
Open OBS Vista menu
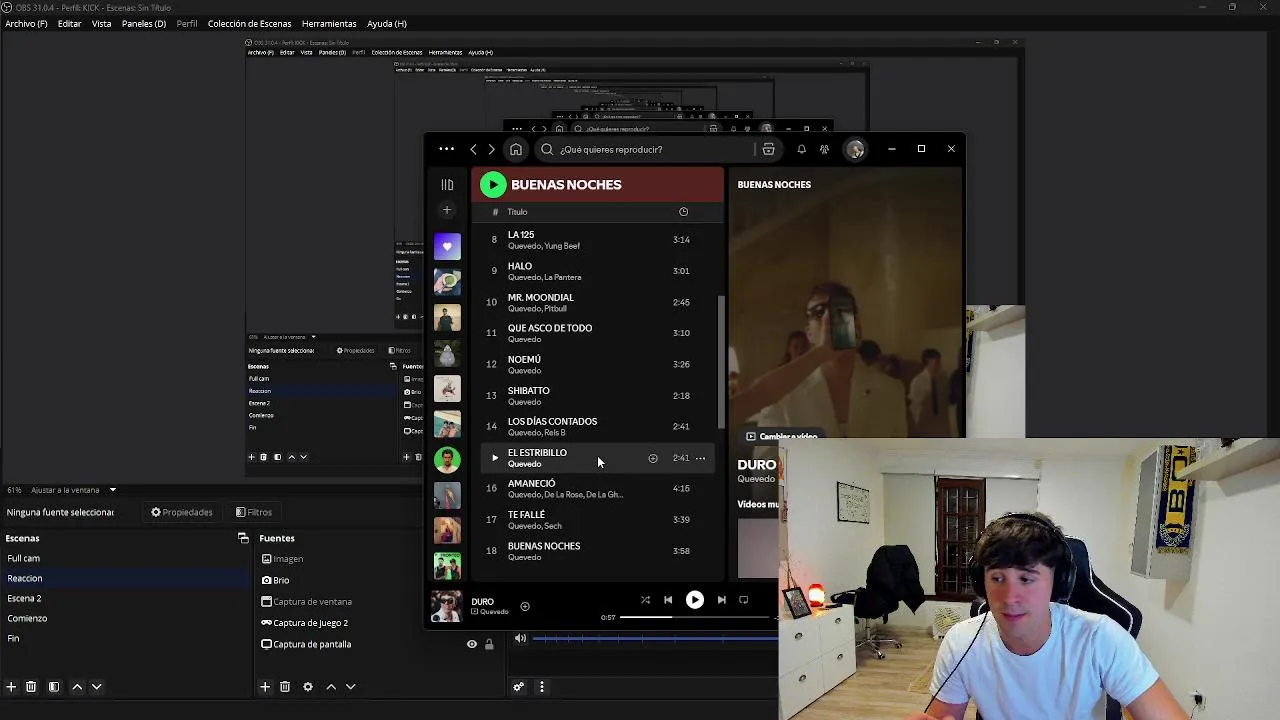(102, 24)
